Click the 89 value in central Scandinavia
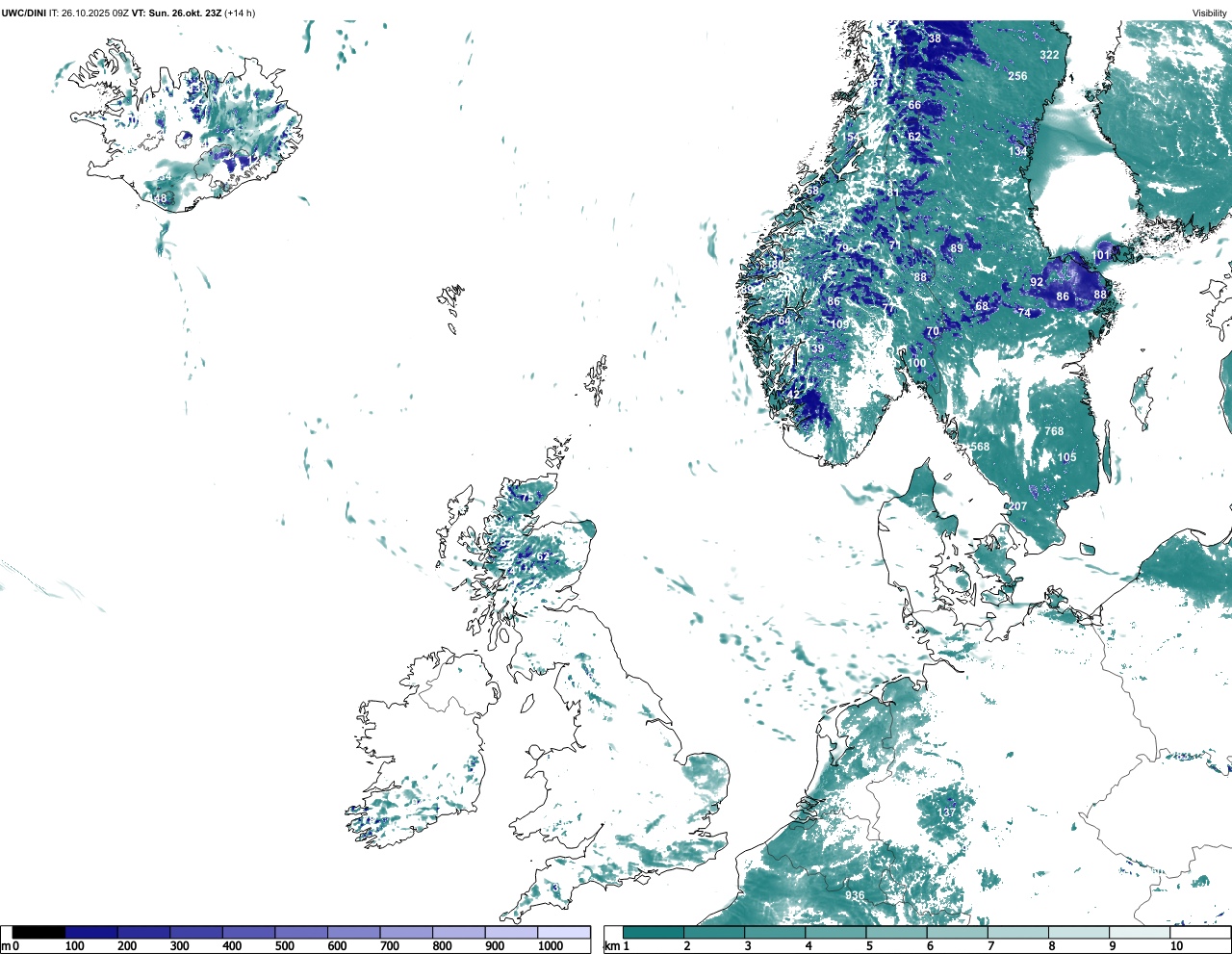This screenshot has width=1232, height=954. (957, 249)
